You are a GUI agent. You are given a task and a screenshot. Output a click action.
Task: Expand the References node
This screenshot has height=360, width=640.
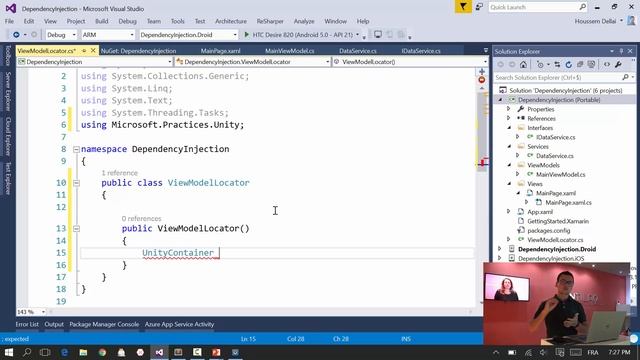pos(509,118)
